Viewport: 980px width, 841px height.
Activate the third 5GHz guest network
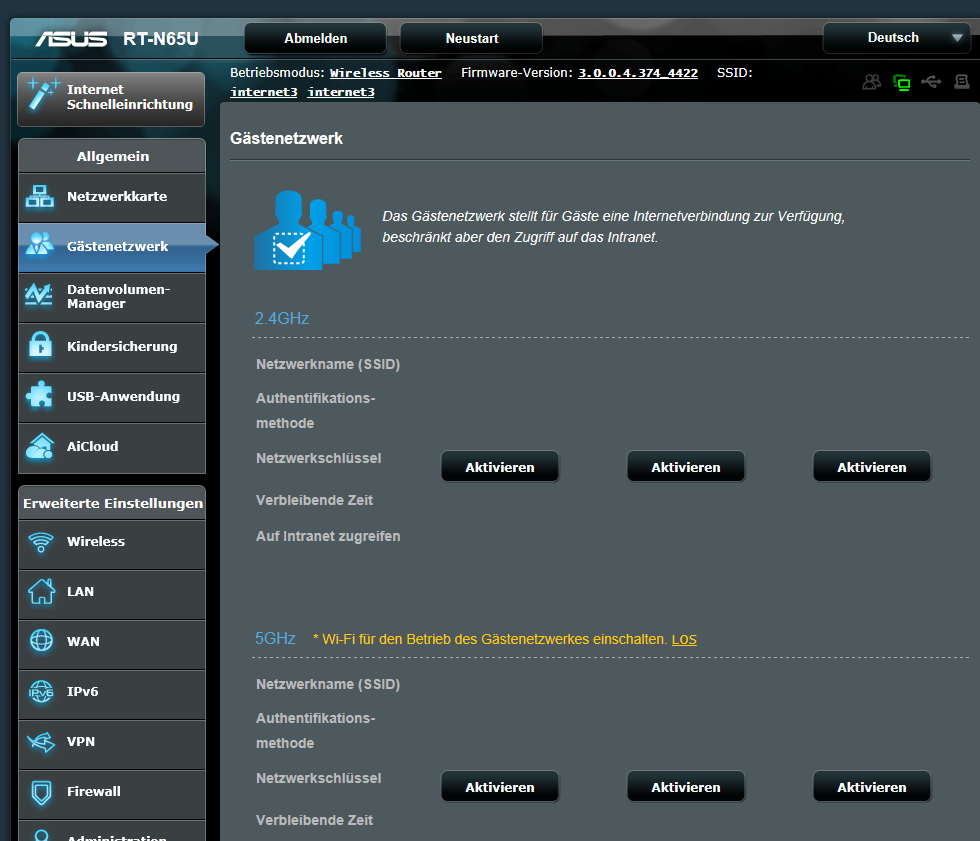pyautogui.click(x=871, y=787)
